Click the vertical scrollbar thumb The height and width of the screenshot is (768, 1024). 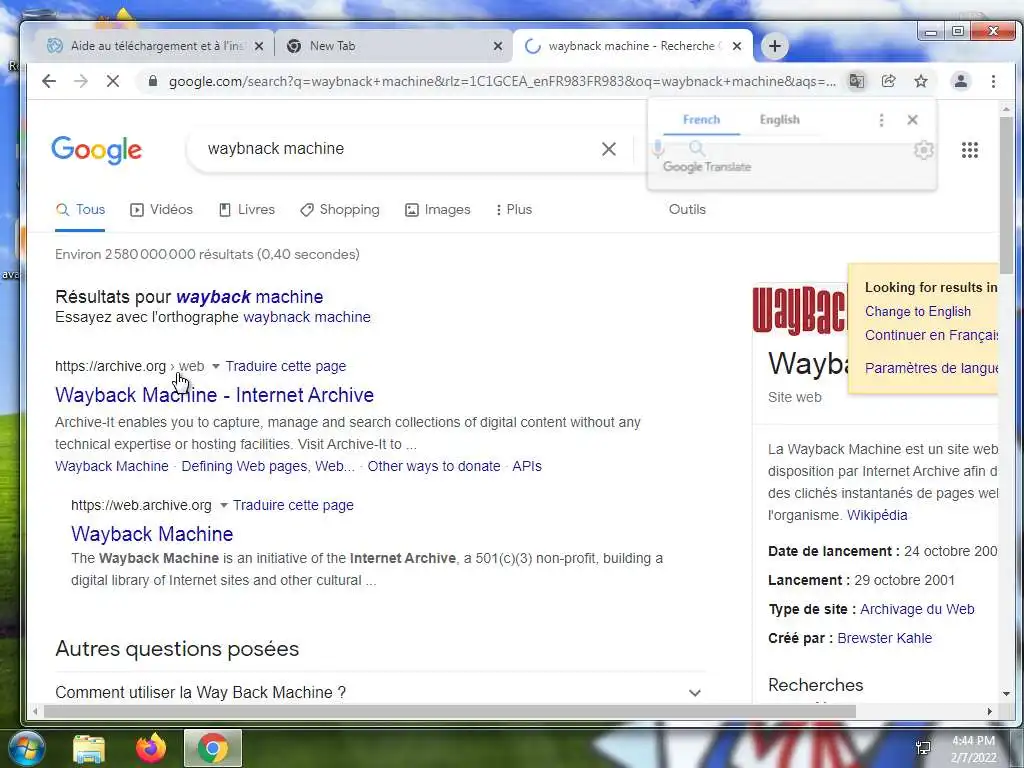point(1006,196)
